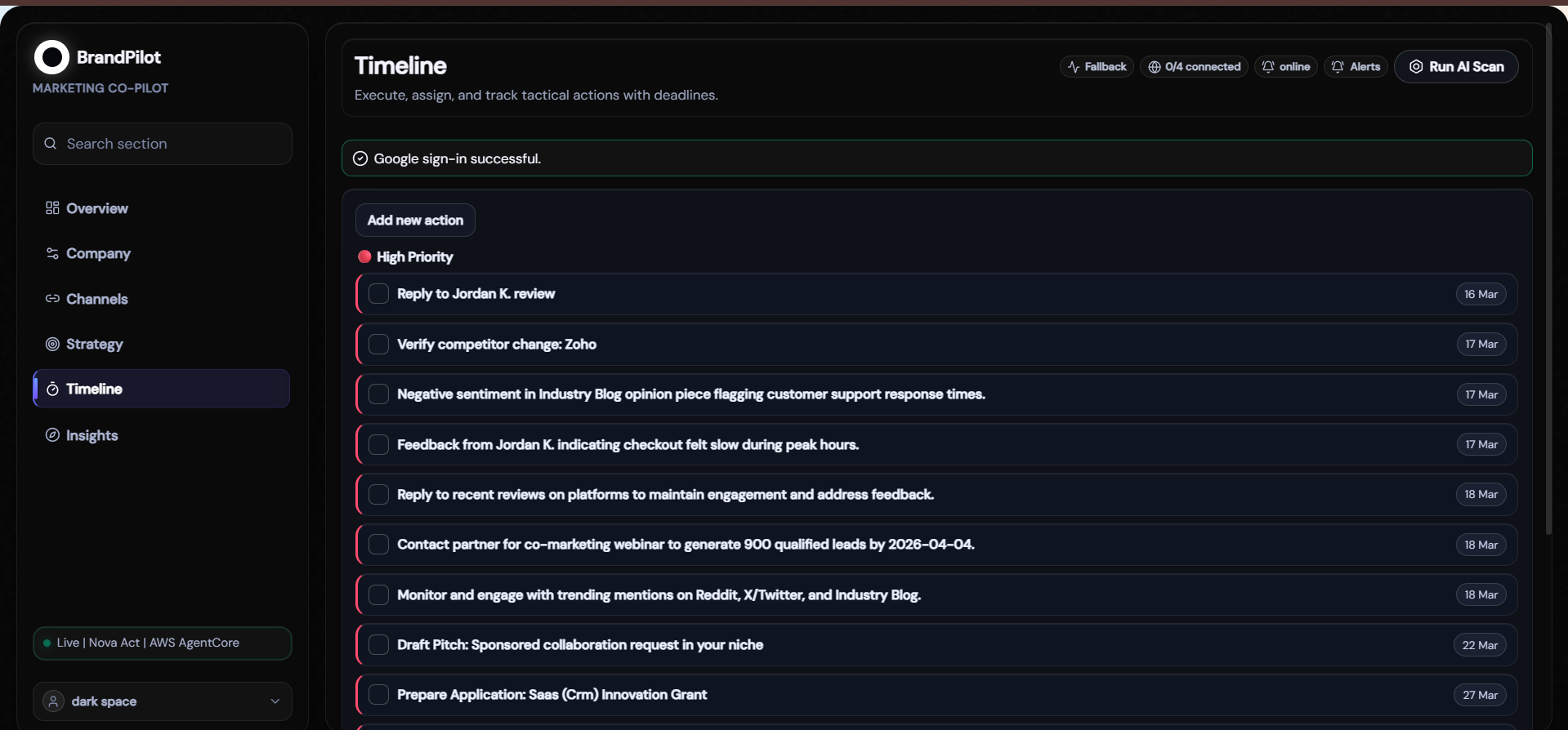This screenshot has width=1568, height=730.
Task: Click the online status pill
Action: pos(1286,67)
